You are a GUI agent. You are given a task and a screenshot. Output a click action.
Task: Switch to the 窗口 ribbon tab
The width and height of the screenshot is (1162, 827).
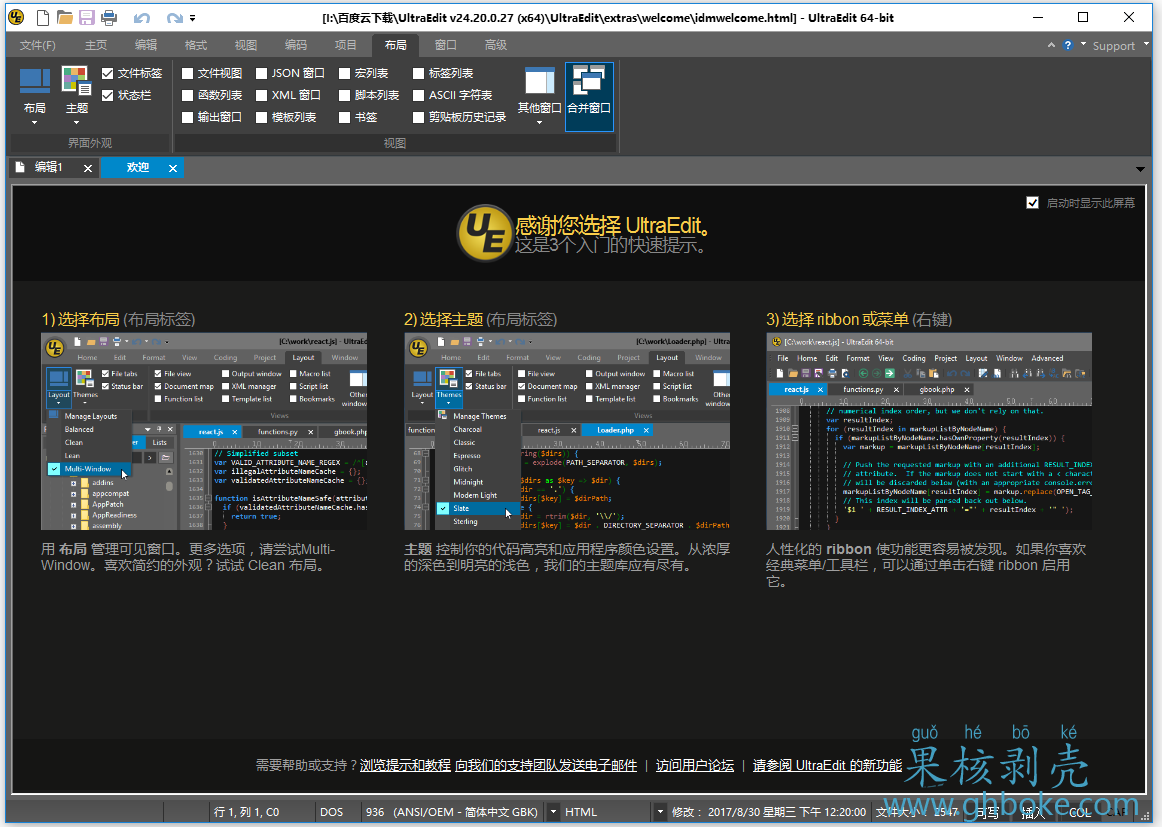[445, 45]
